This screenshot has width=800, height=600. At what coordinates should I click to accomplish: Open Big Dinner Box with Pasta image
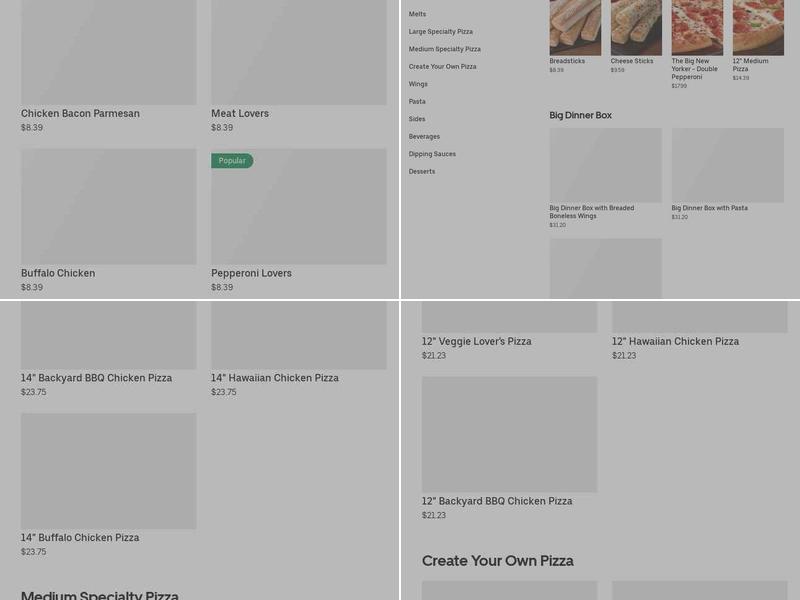[728, 165]
